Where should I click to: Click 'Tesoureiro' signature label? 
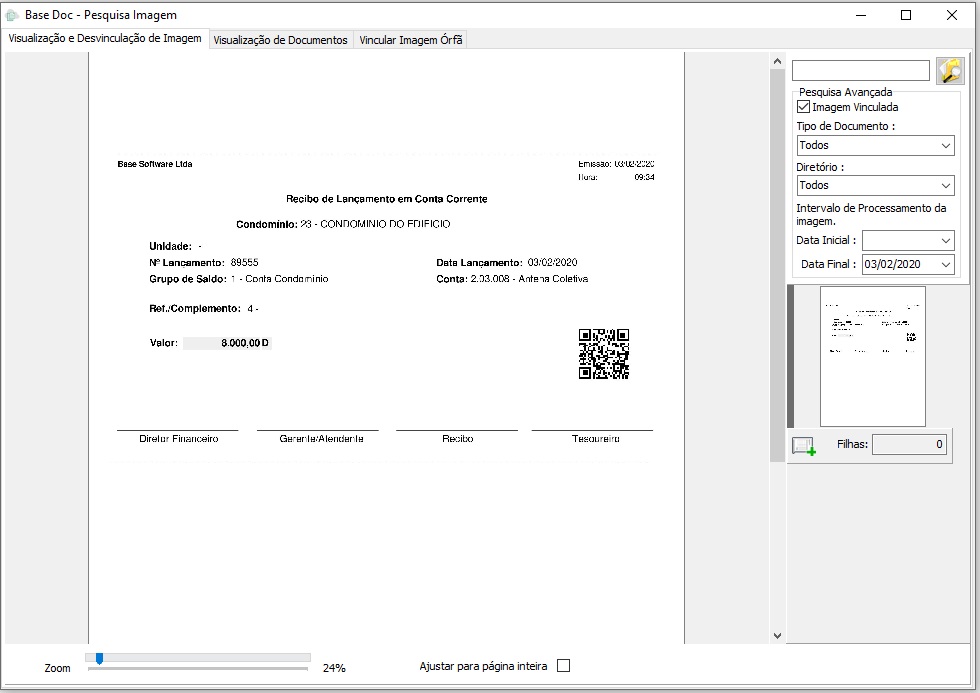point(596,439)
